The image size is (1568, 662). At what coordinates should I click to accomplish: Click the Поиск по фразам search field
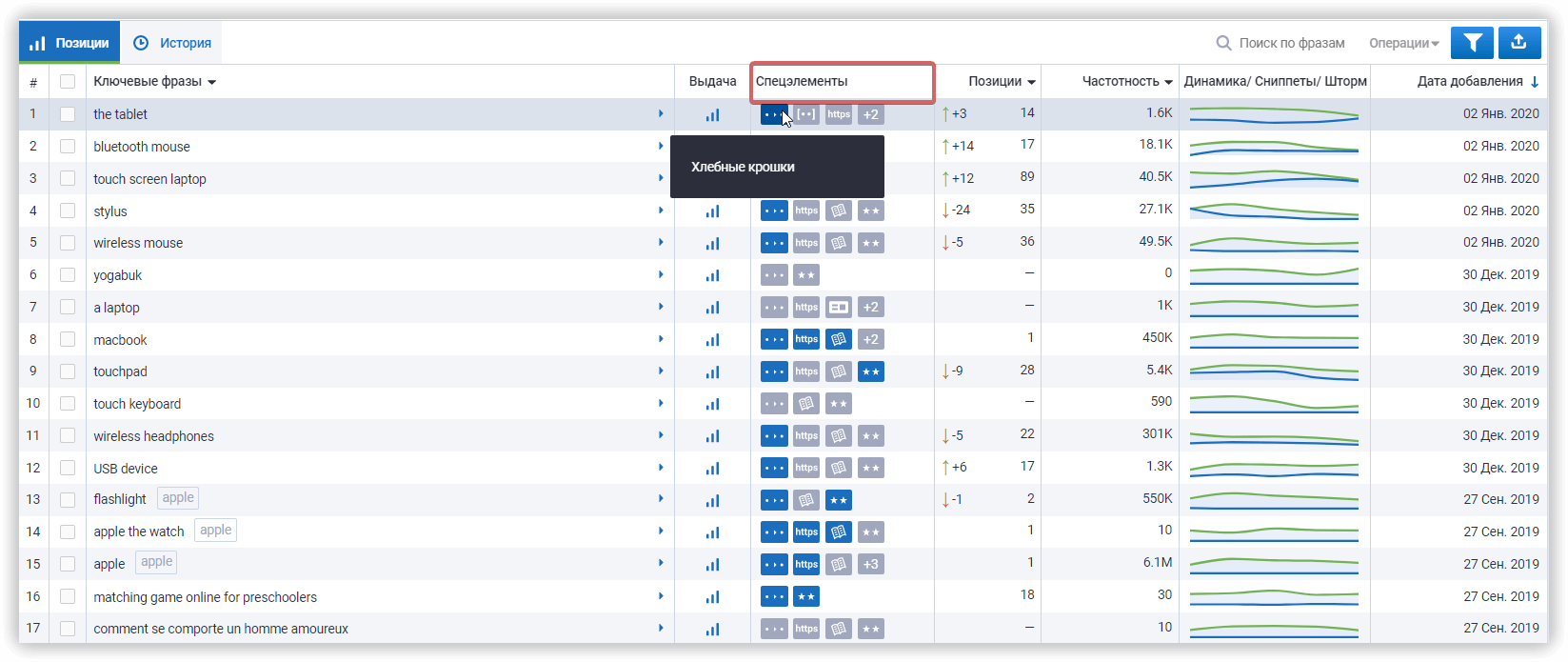(1290, 43)
